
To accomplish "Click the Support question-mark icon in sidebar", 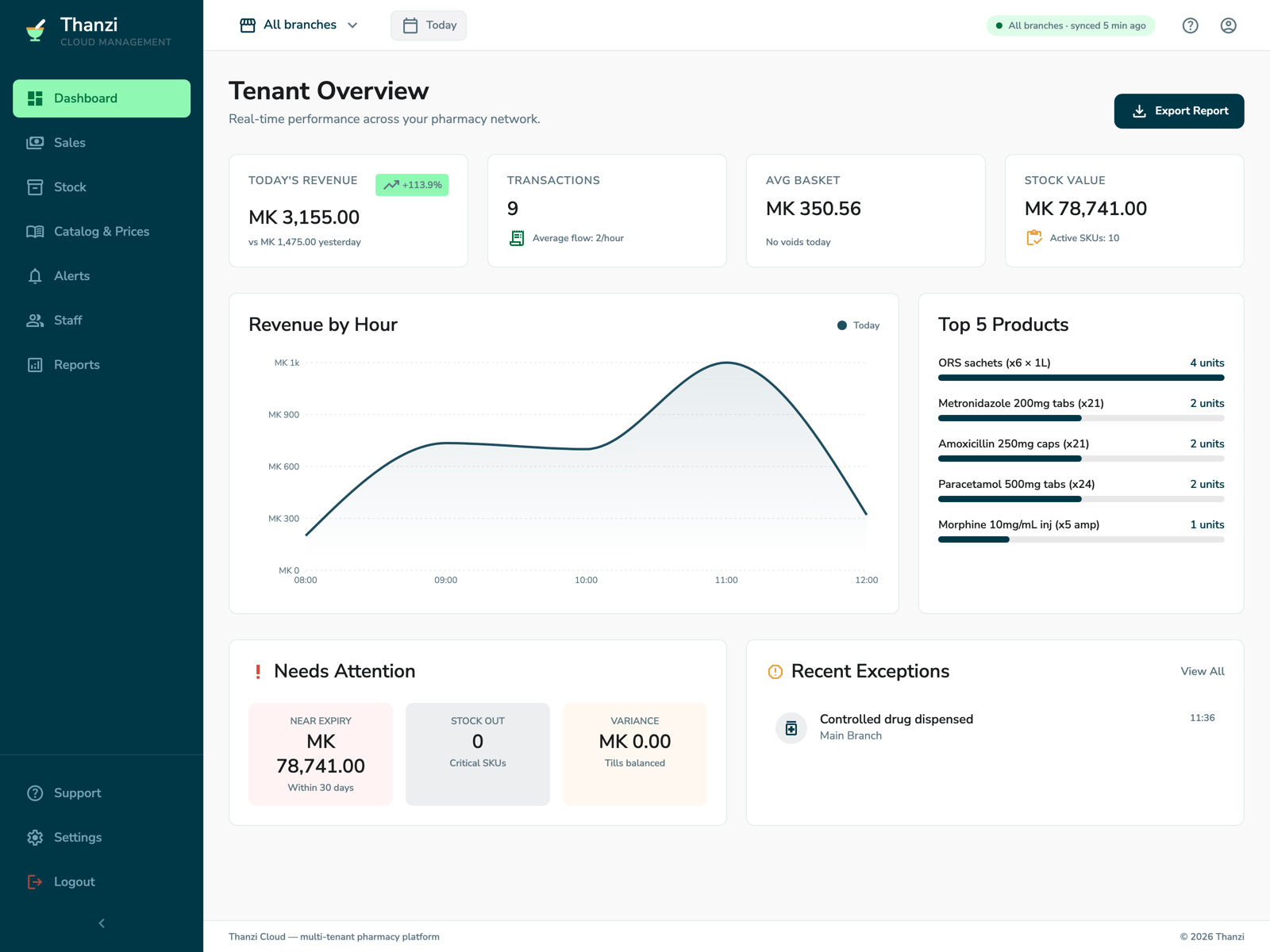I will 35,793.
